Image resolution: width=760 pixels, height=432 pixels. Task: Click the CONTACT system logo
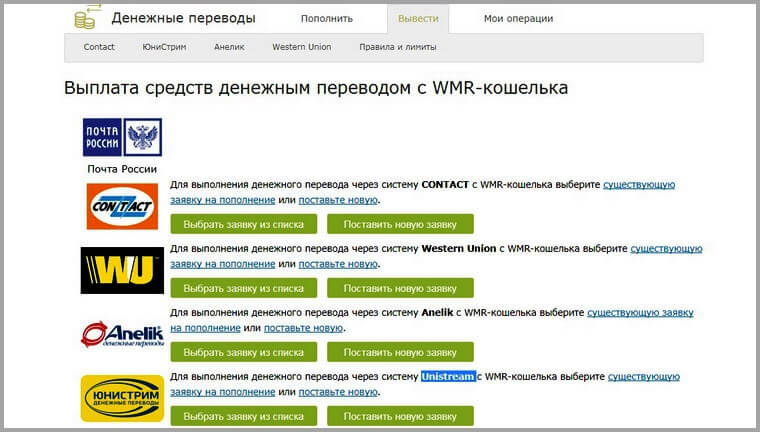pos(122,207)
